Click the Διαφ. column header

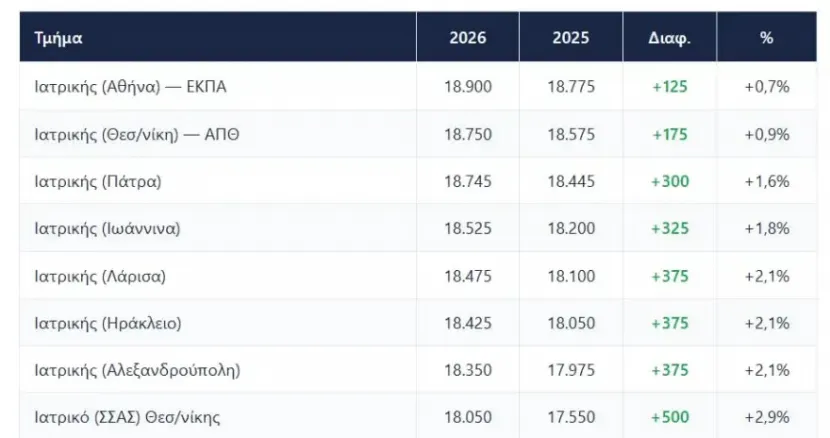670,38
